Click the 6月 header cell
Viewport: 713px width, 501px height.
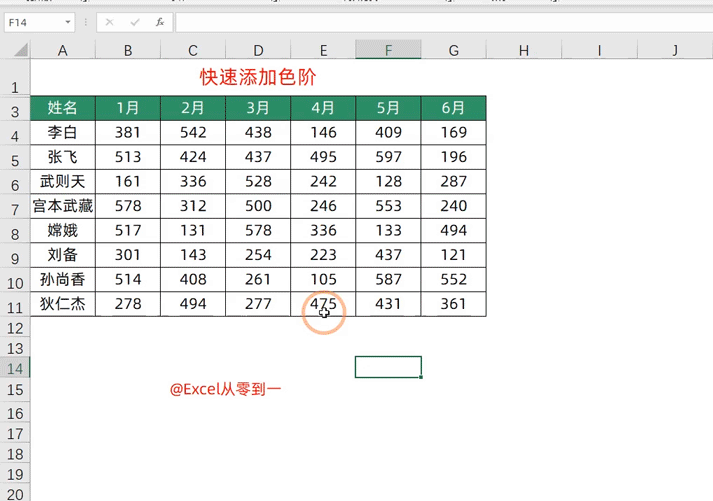pos(454,108)
